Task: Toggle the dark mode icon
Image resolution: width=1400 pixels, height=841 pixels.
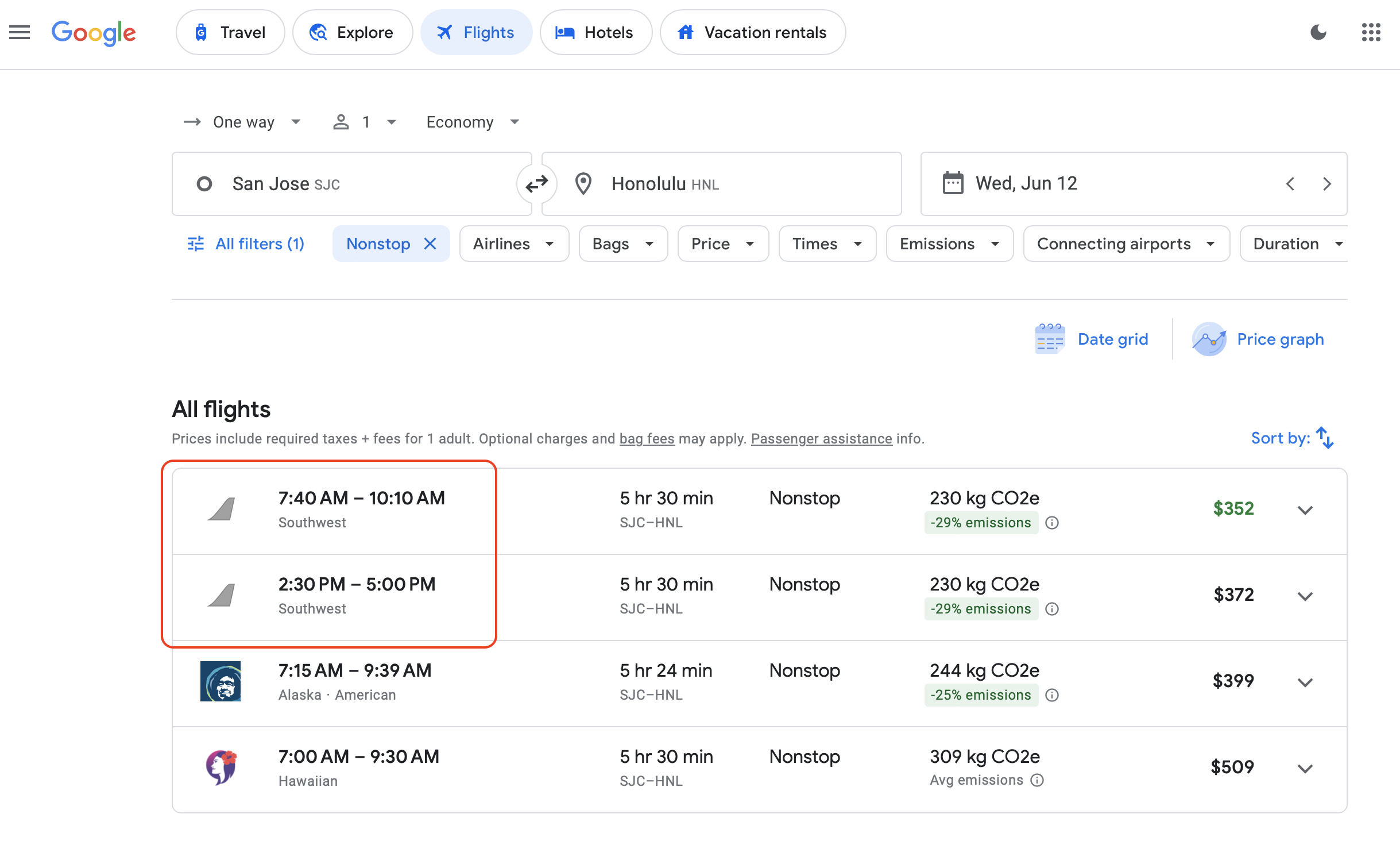Action: click(x=1318, y=32)
